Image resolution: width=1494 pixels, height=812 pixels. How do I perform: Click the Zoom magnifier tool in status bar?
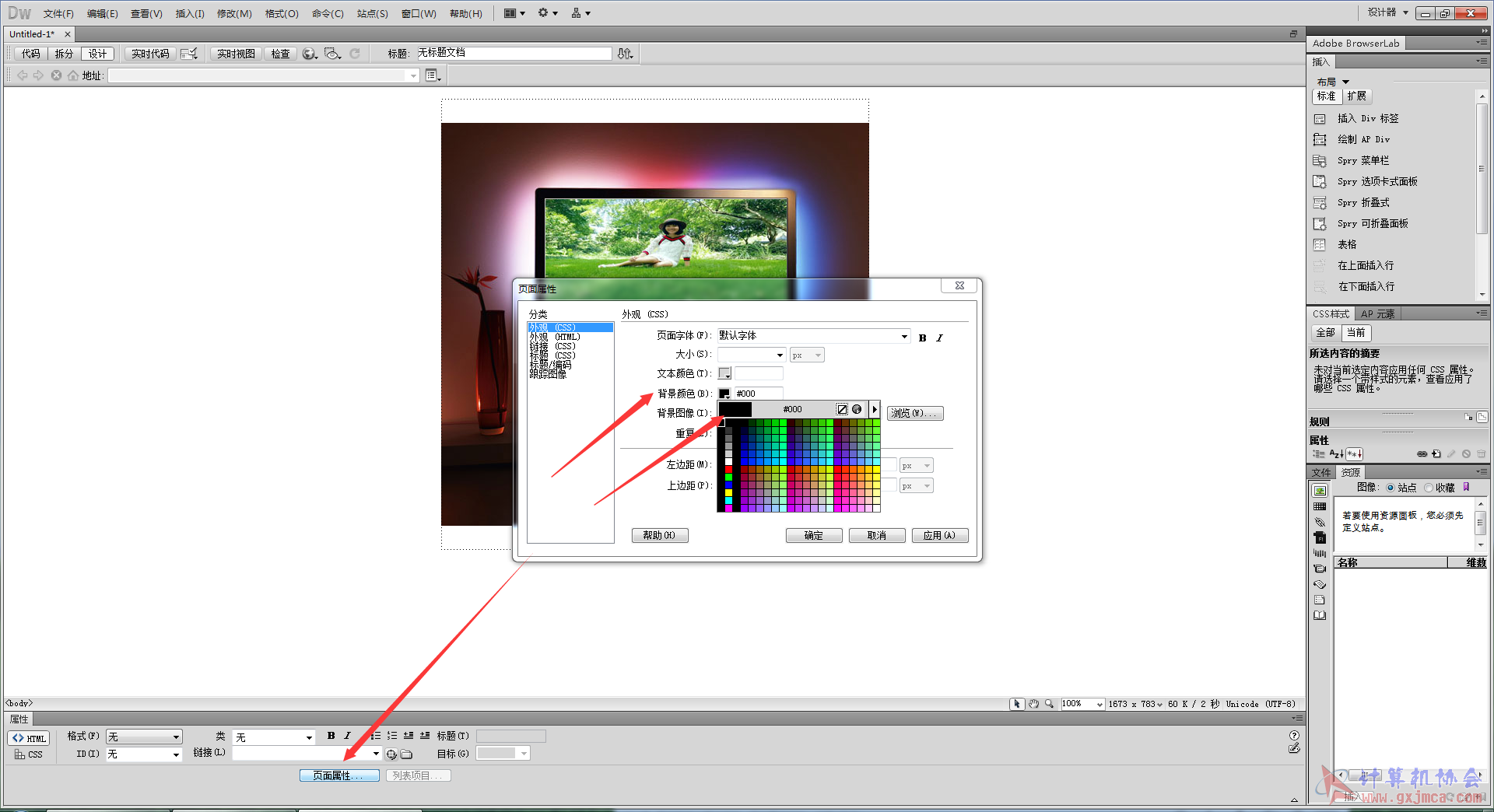(1050, 704)
